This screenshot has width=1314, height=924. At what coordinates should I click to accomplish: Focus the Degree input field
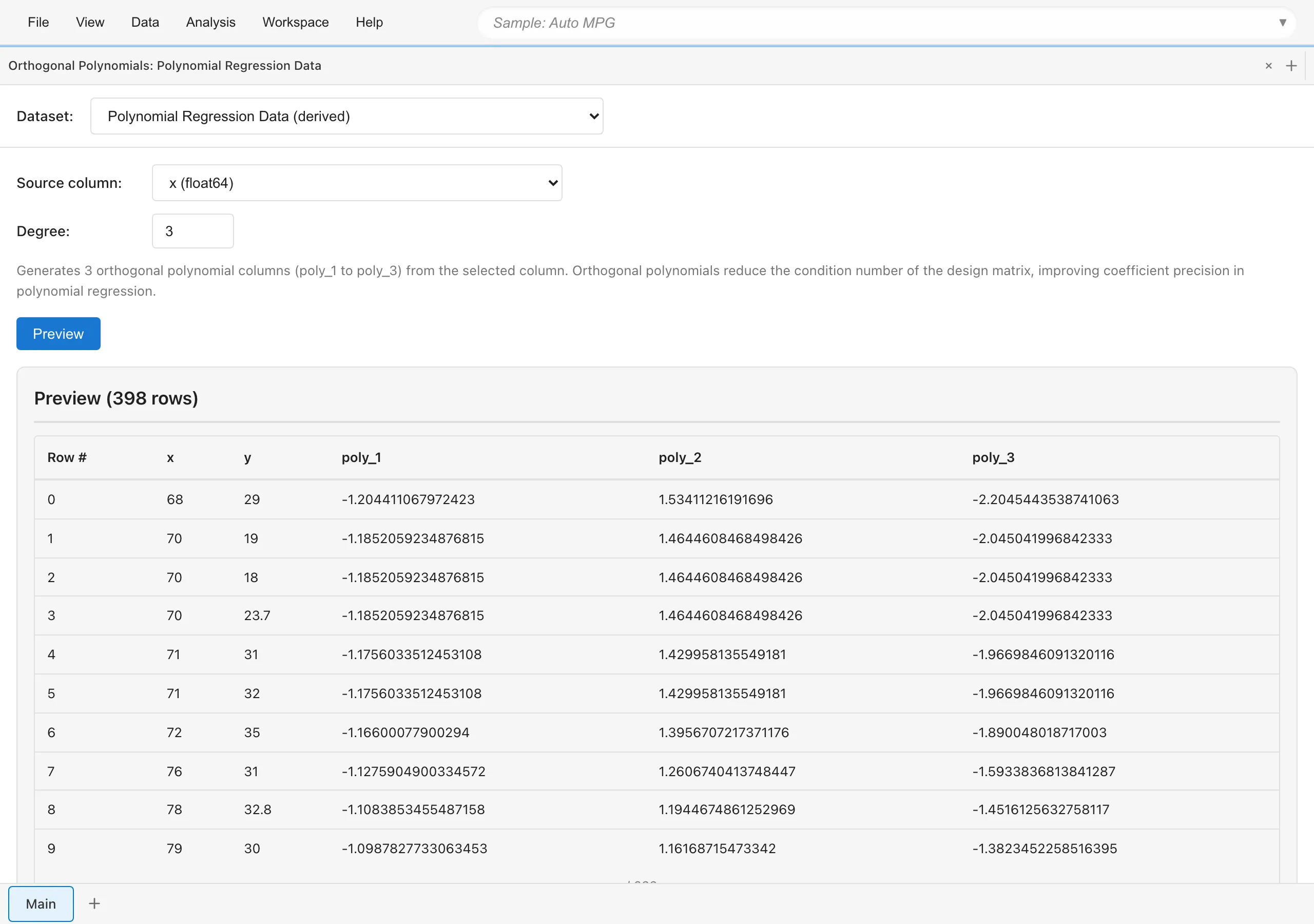[192, 232]
